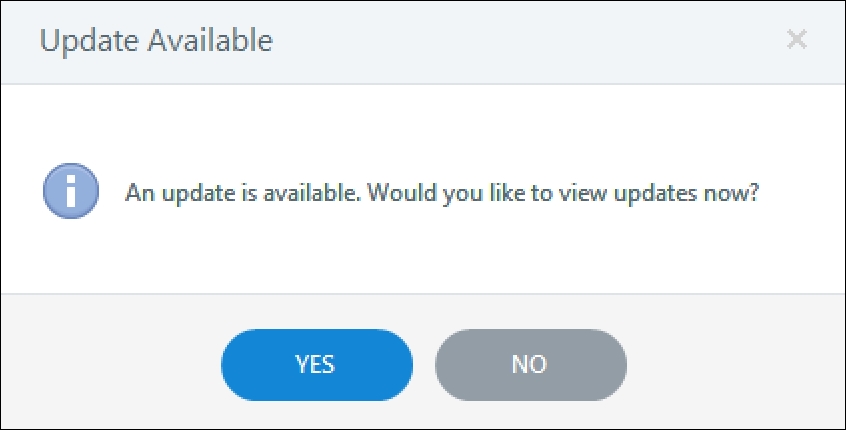Click the blue information icon

(71, 191)
